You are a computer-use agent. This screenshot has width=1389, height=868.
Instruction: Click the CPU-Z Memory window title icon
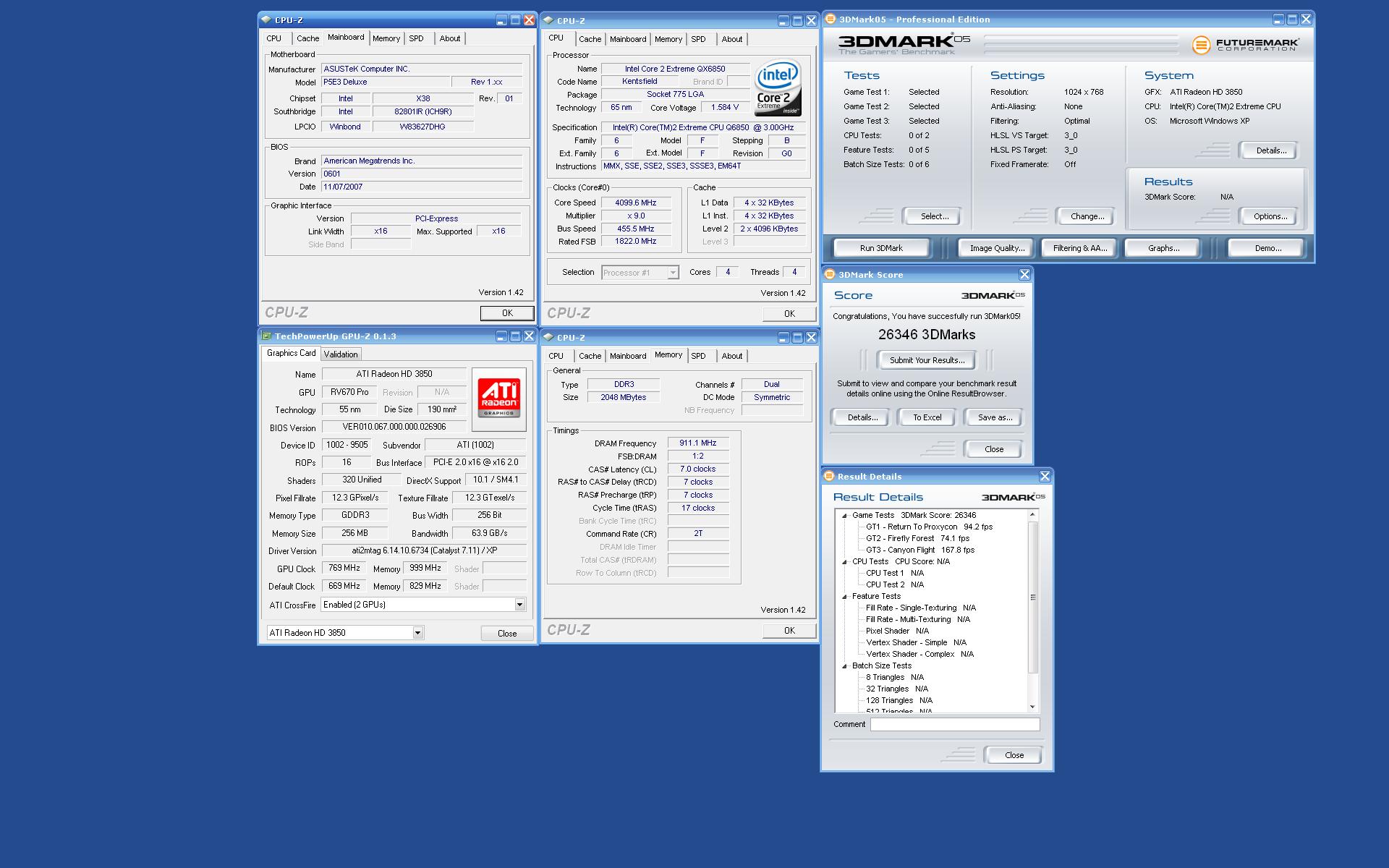pyautogui.click(x=548, y=338)
